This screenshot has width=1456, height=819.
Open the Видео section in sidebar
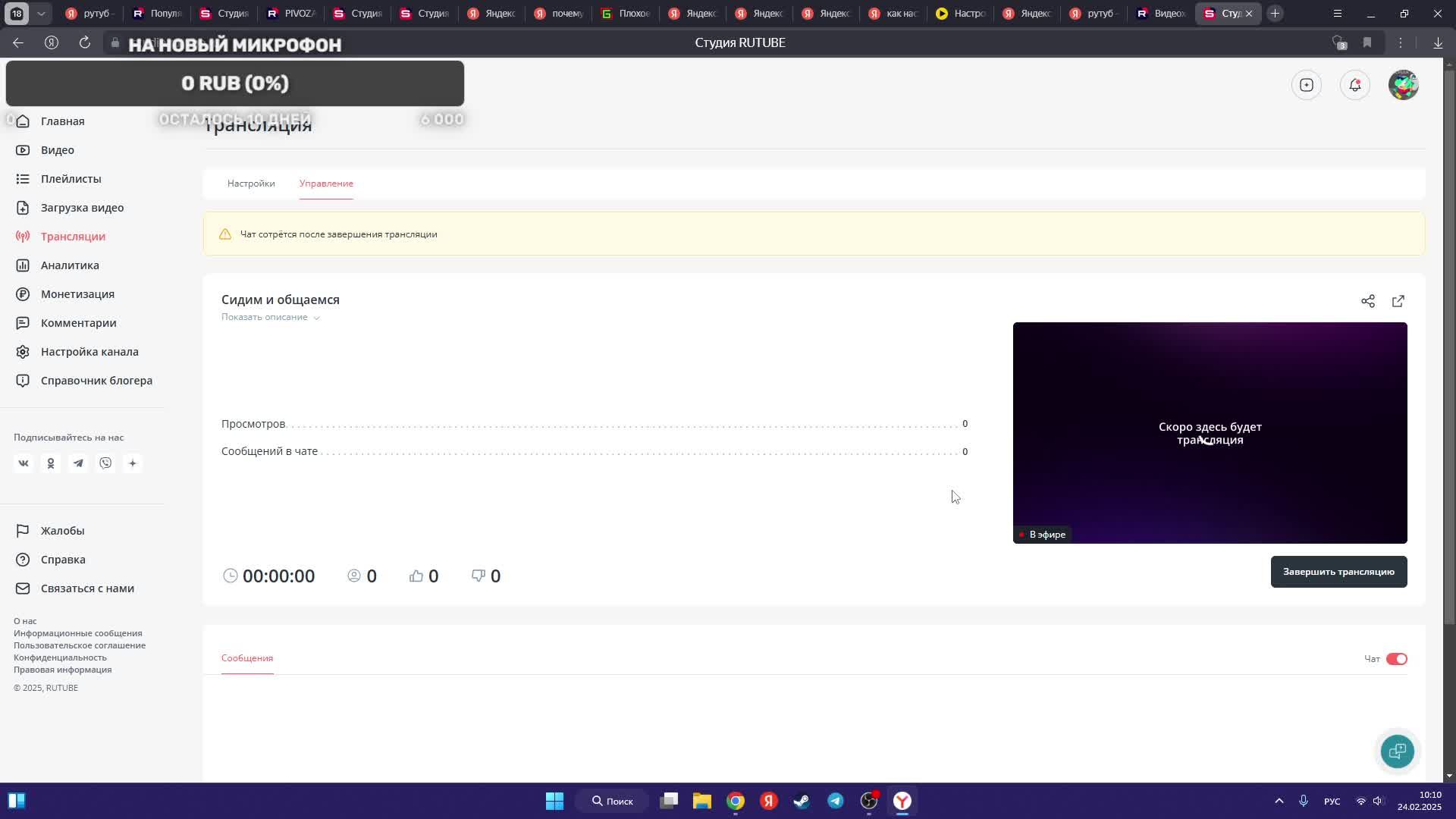(45, 150)
